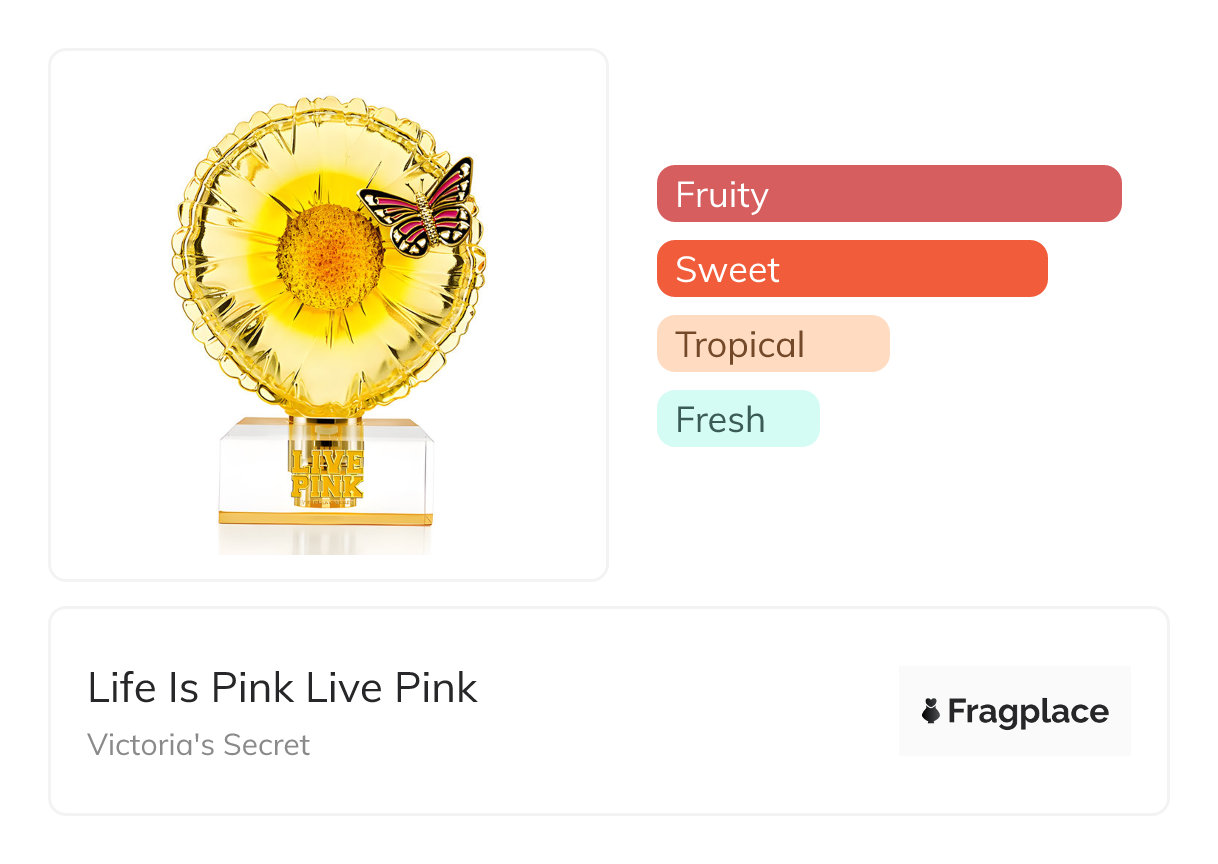Click the Fragplace bottle logo icon
Screen dimensions: 1218x864
(931, 711)
